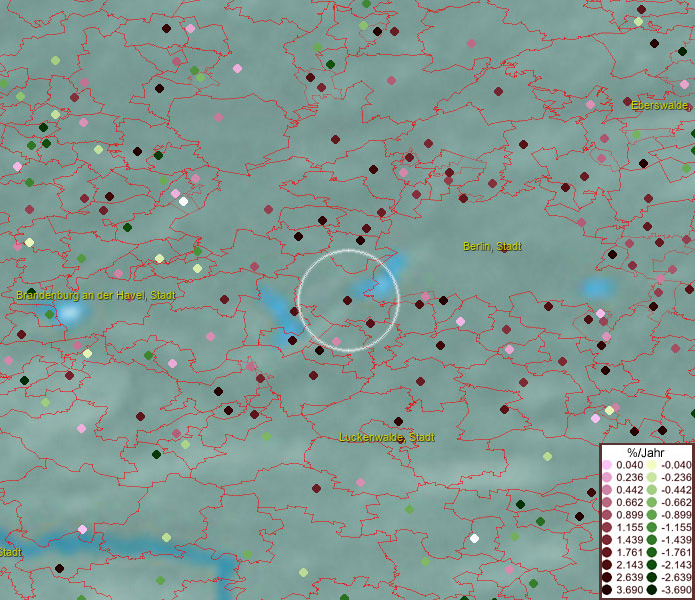Click the 3.690 darkest red legend swatch
The height and width of the screenshot is (600, 695).
[607, 590]
